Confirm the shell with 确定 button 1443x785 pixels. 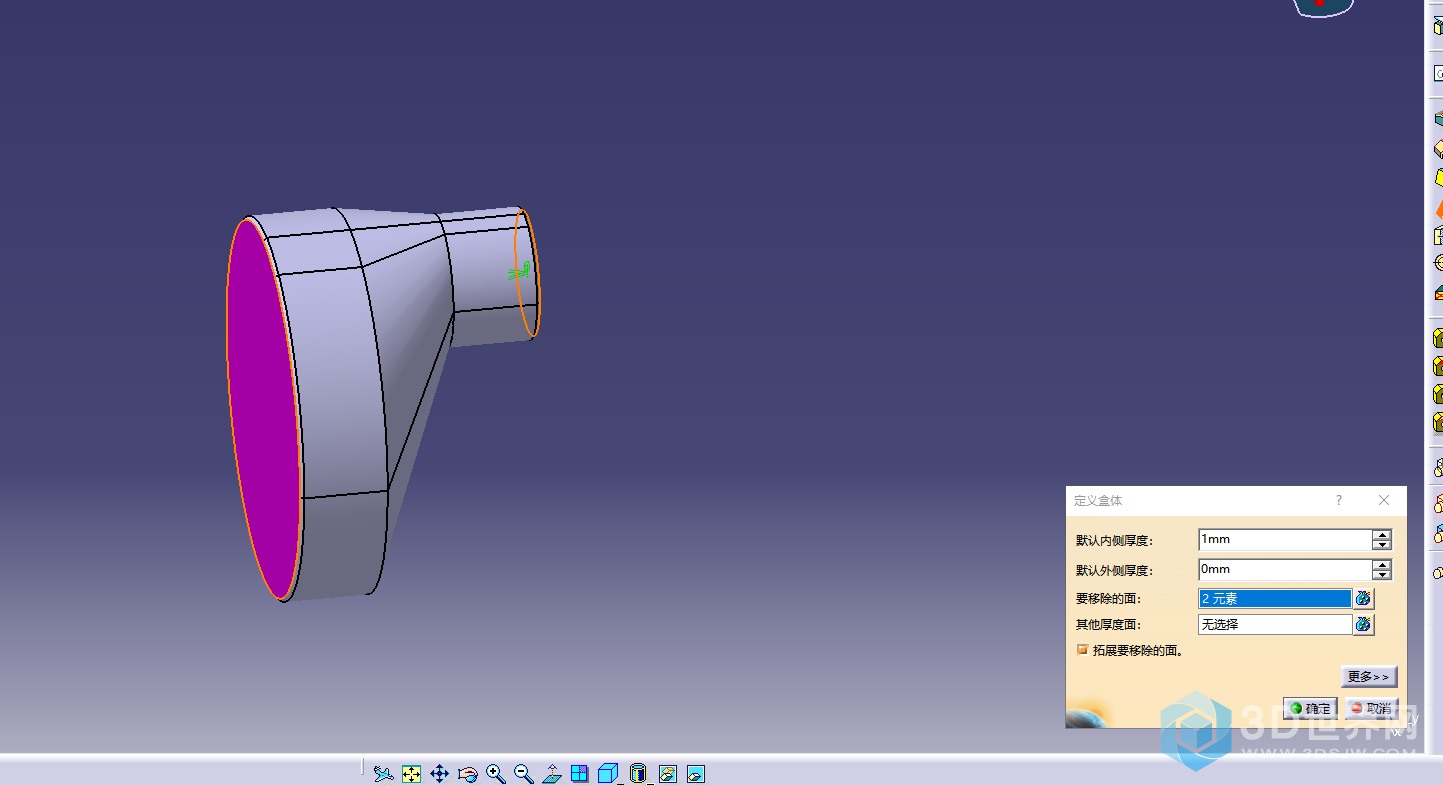[1310, 708]
